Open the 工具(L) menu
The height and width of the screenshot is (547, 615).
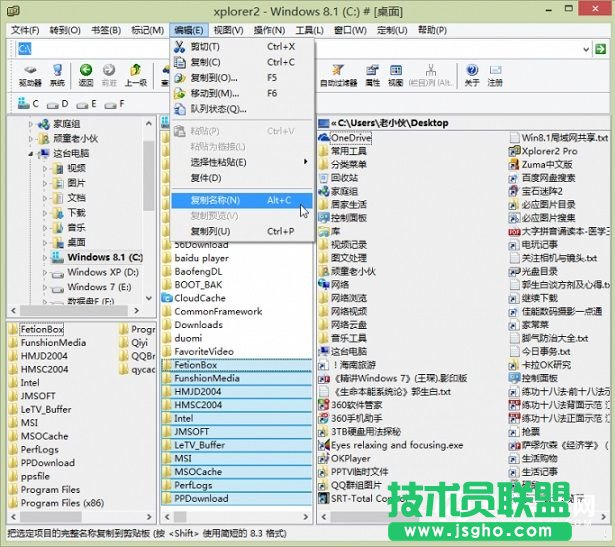click(309, 30)
